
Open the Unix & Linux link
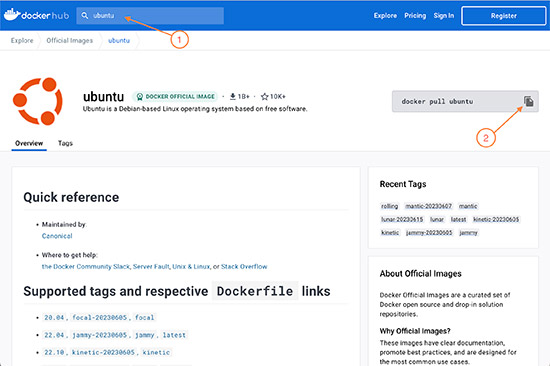pos(191,267)
